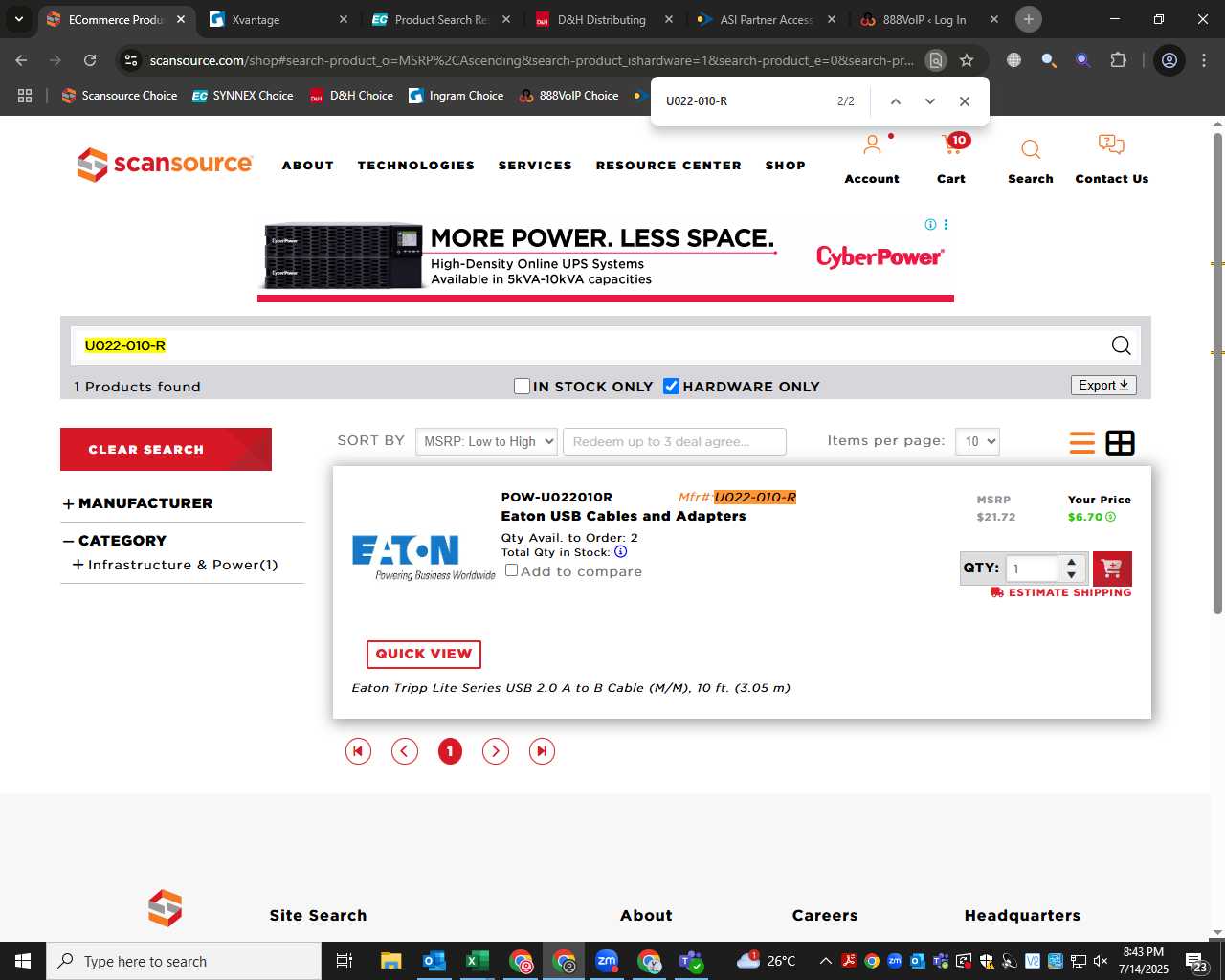This screenshot has width=1225, height=980.
Task: Open File Explorer from the taskbar
Action: [390, 961]
